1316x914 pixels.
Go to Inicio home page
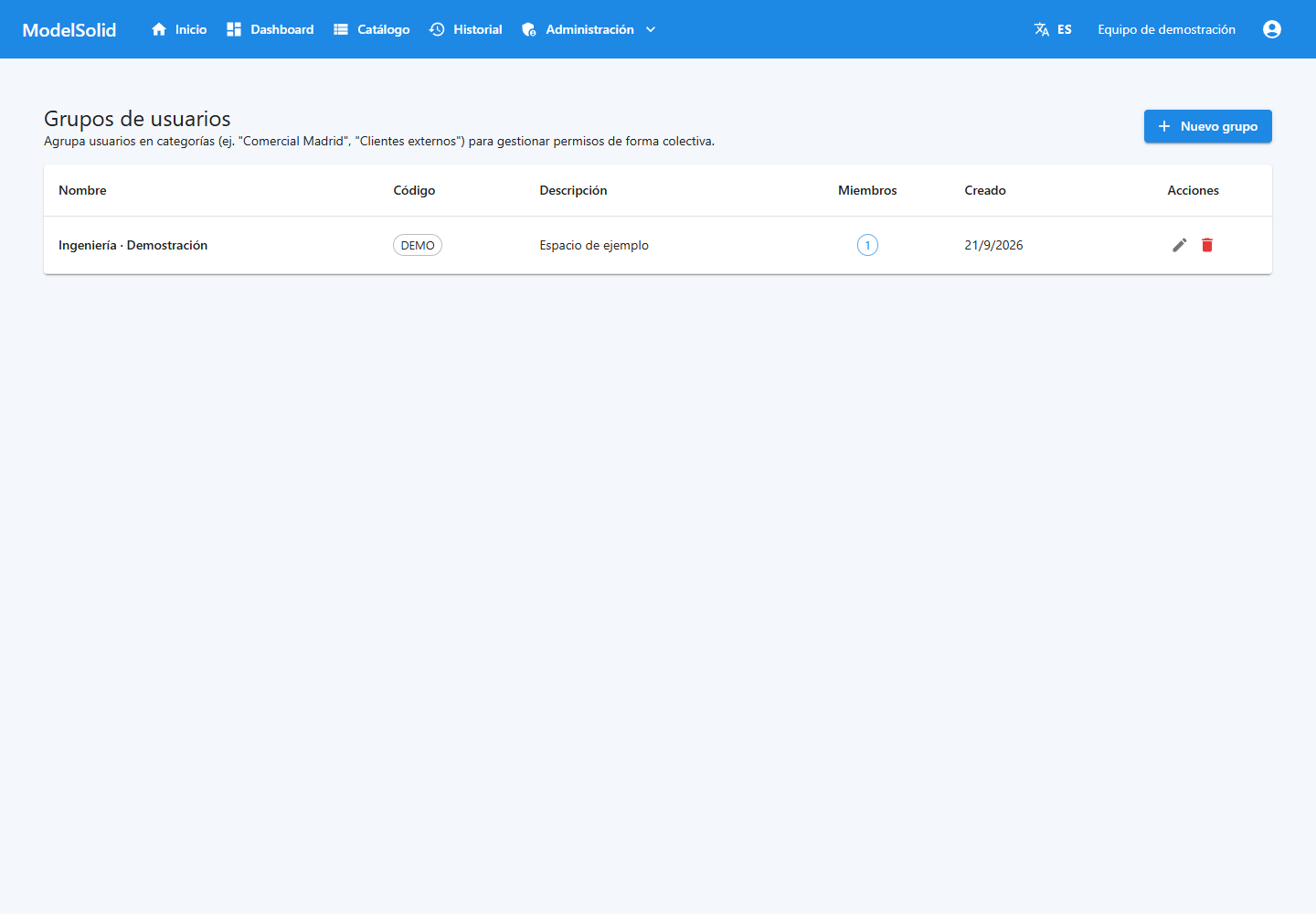pyautogui.click(x=179, y=29)
